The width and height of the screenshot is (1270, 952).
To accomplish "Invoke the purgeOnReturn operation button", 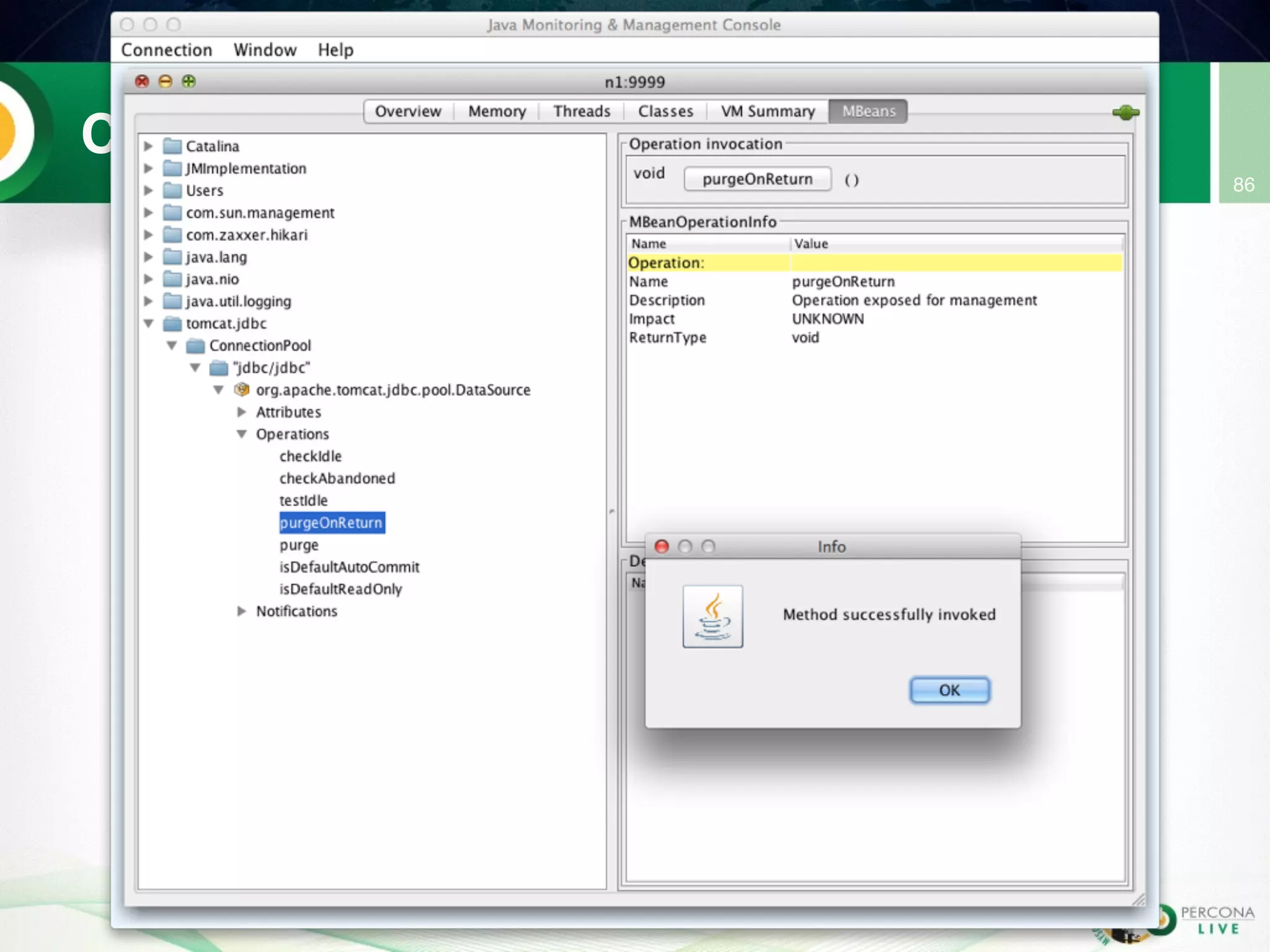I will 757,179.
